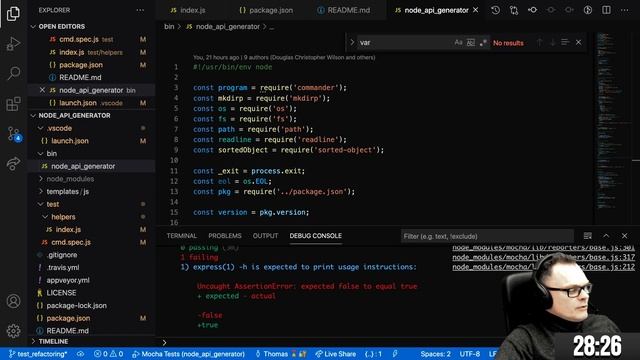Open .travis.yml in file tree
Screen dimensions: 640x360
point(62,267)
